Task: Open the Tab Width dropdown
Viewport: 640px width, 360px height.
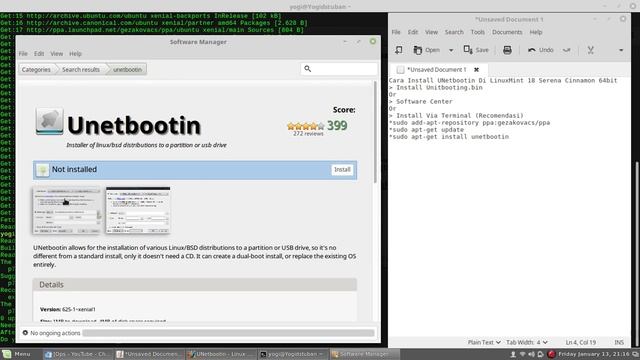Action: point(527,342)
